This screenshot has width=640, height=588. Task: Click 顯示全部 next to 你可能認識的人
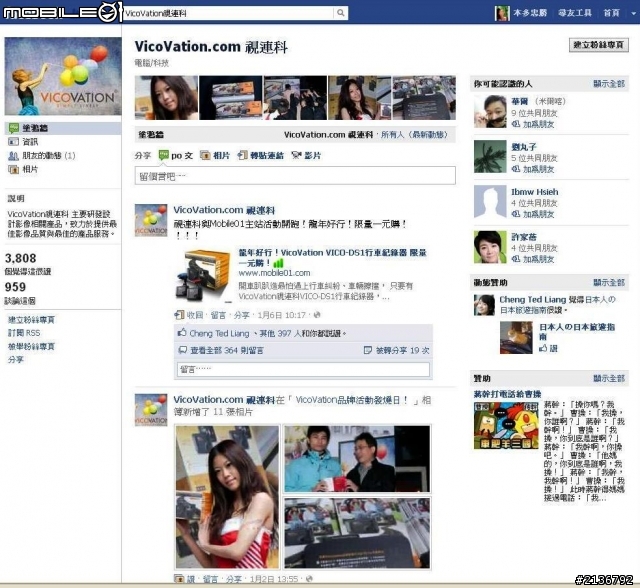(x=609, y=84)
